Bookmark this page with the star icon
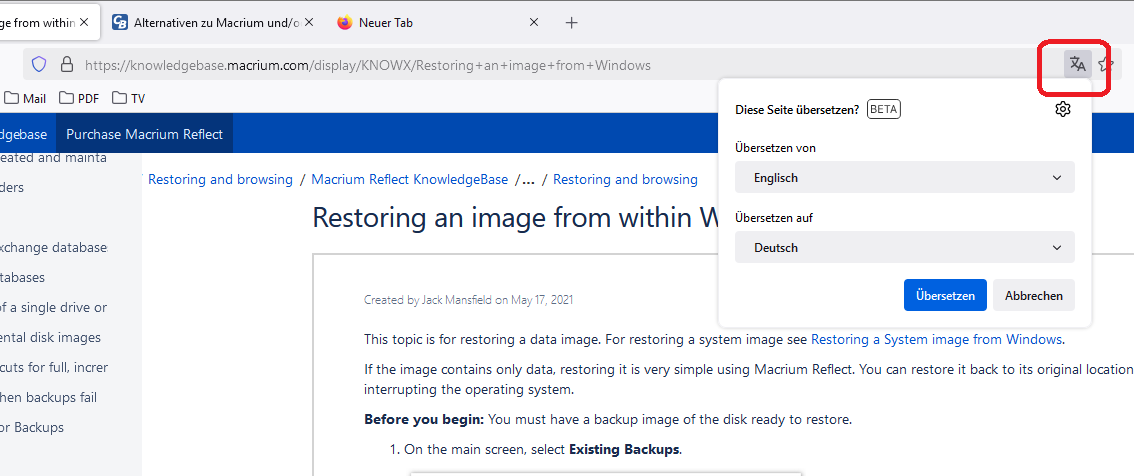 pos(1104,64)
